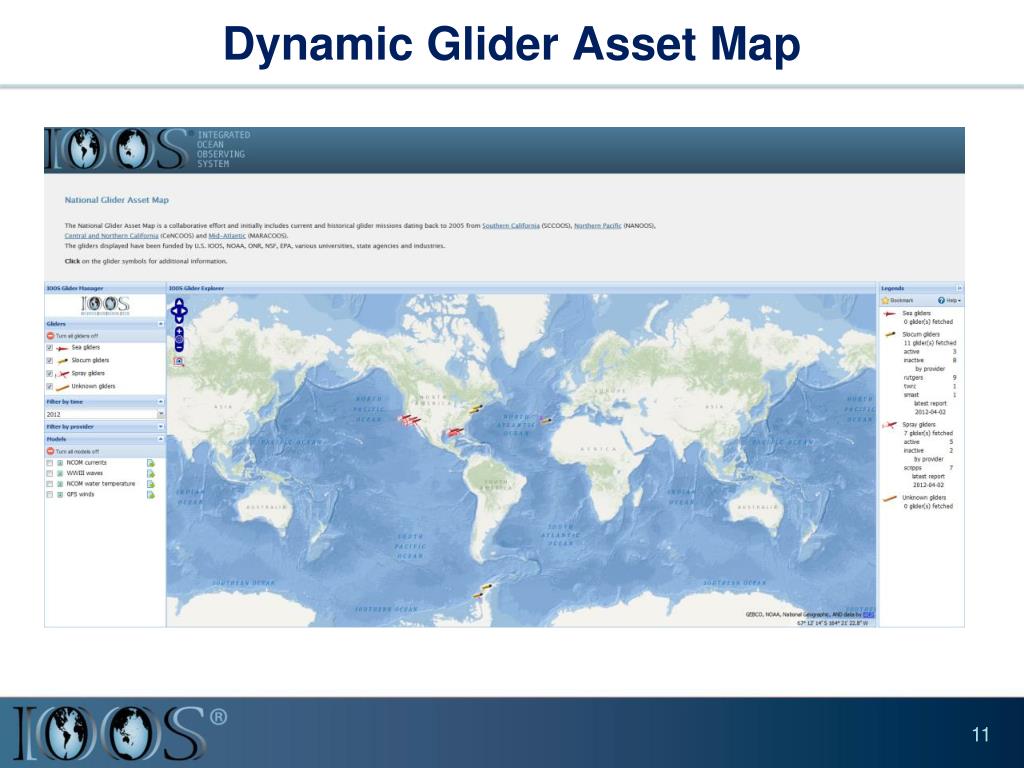Click the glider marker west of Portugal
This screenshot has width=1024, height=768.
click(x=546, y=421)
